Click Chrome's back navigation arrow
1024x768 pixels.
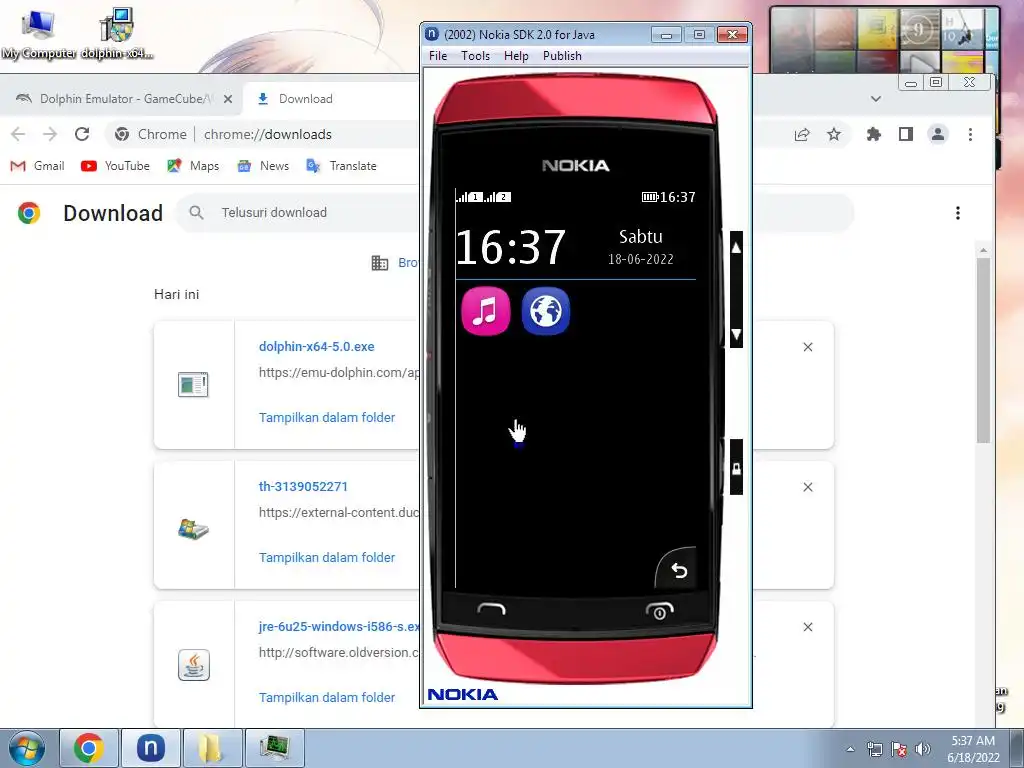pos(18,134)
